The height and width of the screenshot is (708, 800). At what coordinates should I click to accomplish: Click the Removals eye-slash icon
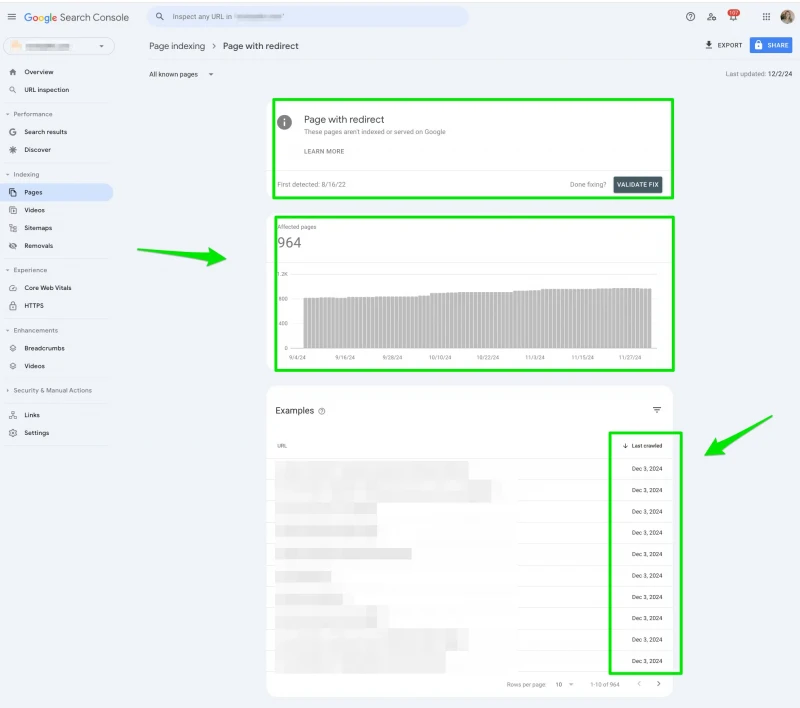click(13, 246)
